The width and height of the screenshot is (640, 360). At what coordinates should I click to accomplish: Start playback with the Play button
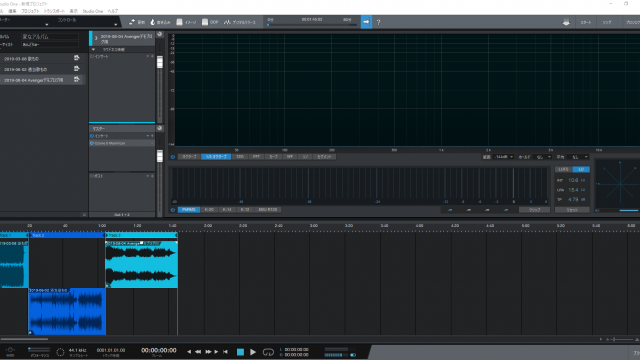(x=253, y=352)
